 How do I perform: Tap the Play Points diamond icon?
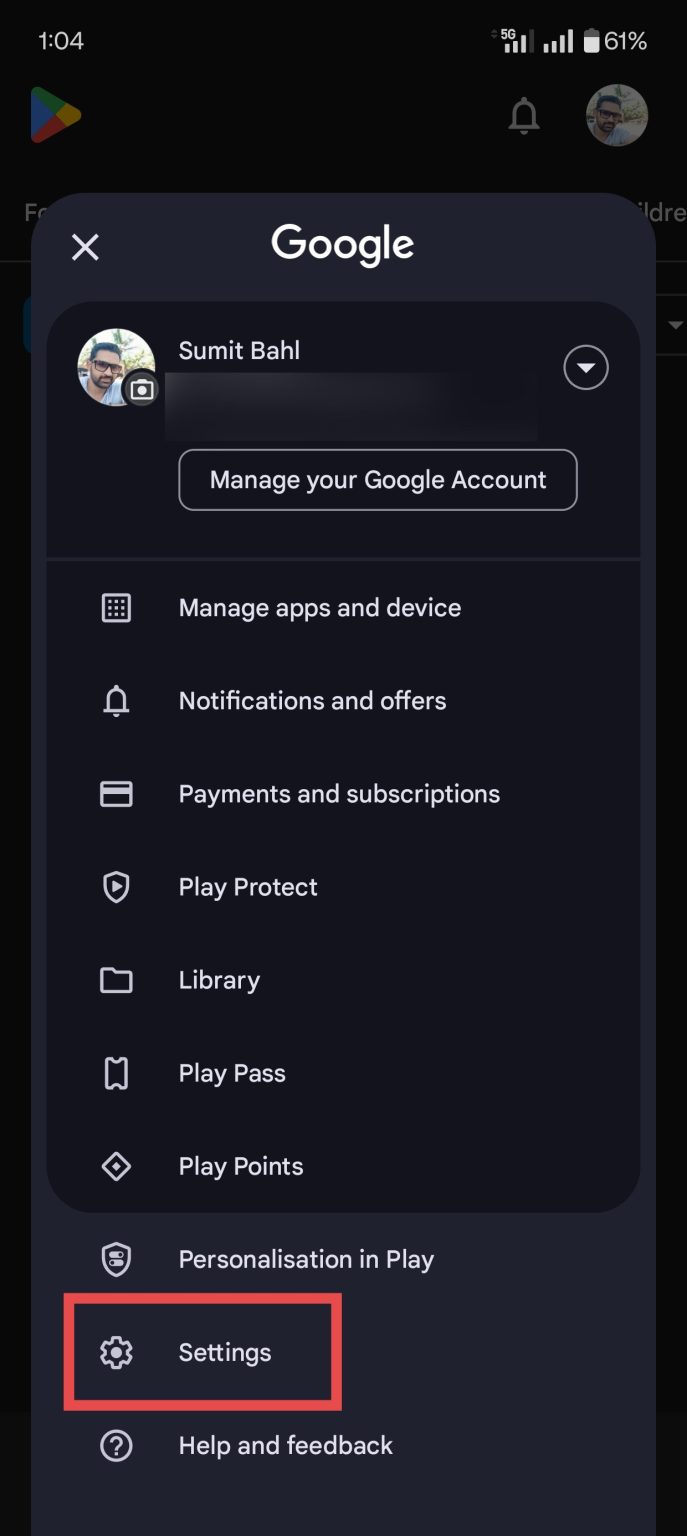[116, 1166]
